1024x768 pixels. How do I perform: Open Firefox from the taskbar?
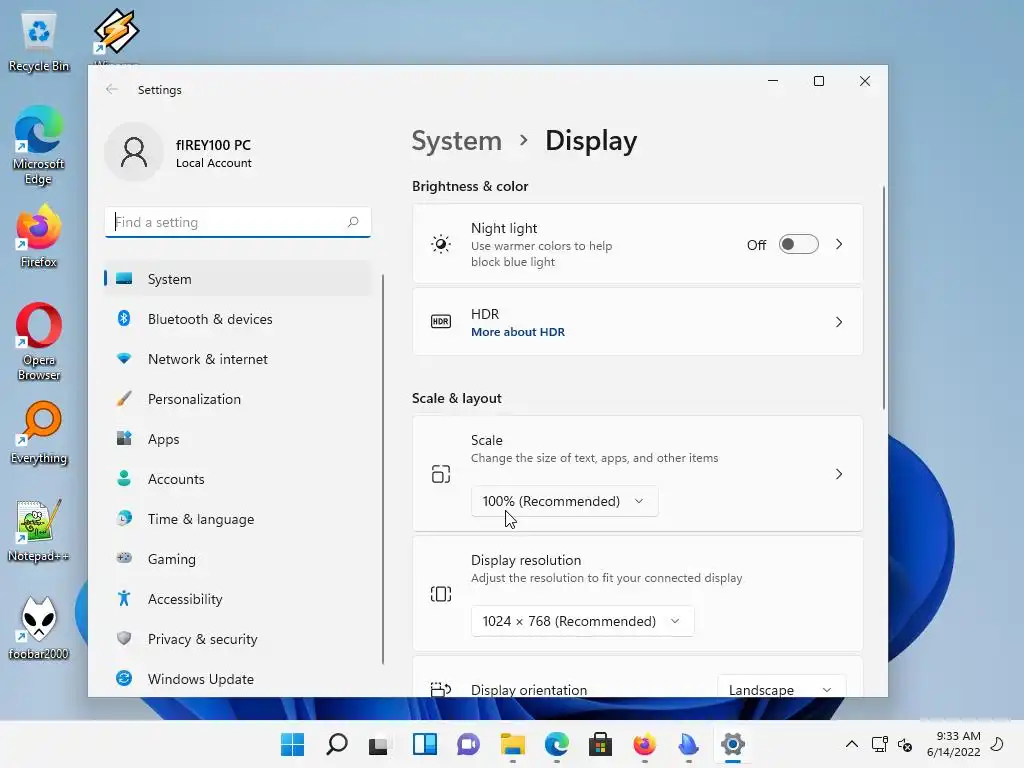[645, 744]
